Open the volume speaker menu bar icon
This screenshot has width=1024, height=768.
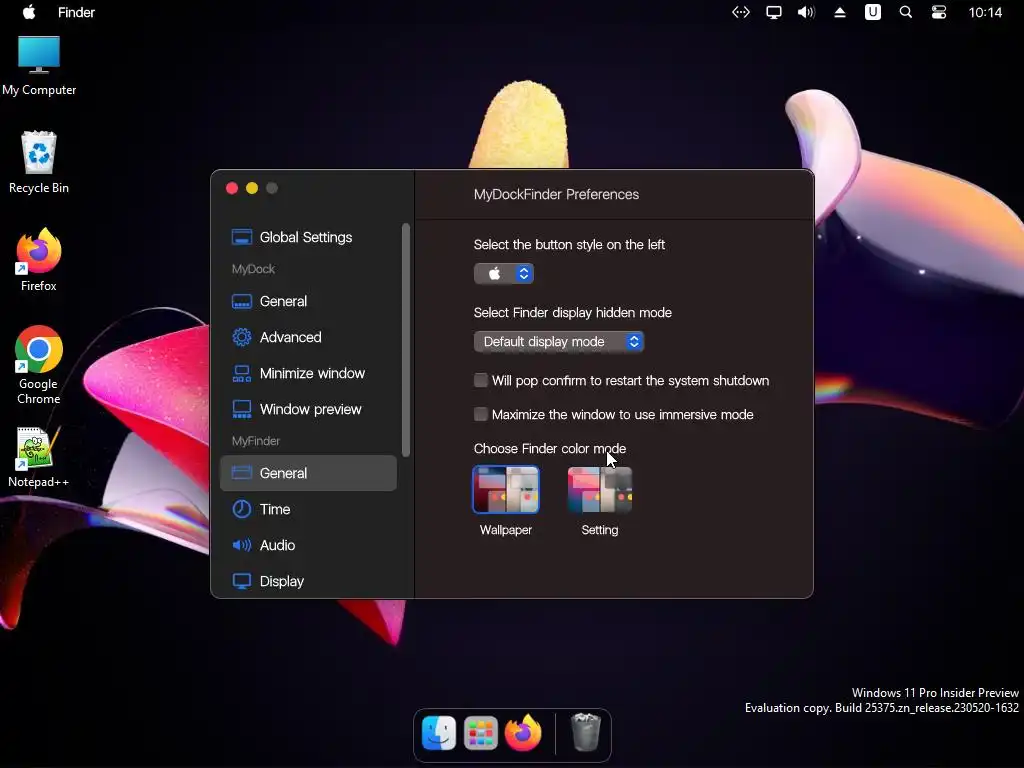point(807,12)
